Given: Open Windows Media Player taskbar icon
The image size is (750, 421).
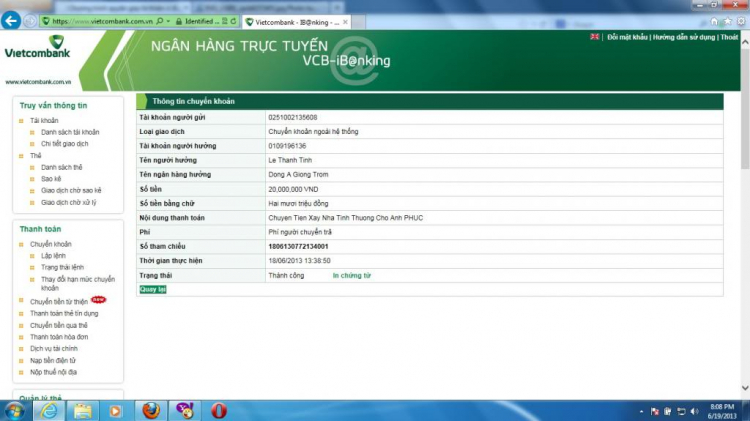Looking at the screenshot, I should pos(115,411).
